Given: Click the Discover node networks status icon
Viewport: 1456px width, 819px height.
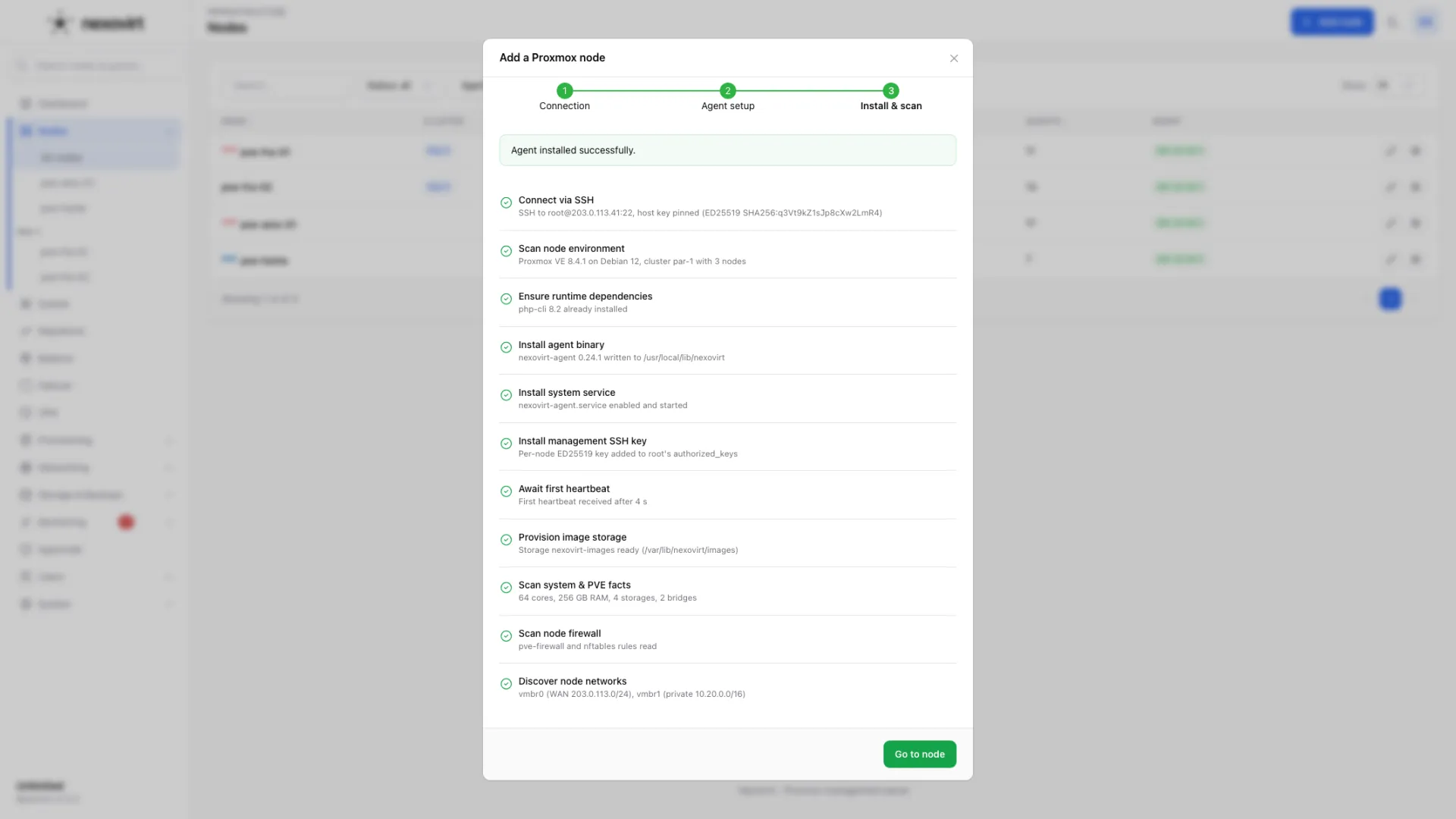Looking at the screenshot, I should tap(506, 684).
